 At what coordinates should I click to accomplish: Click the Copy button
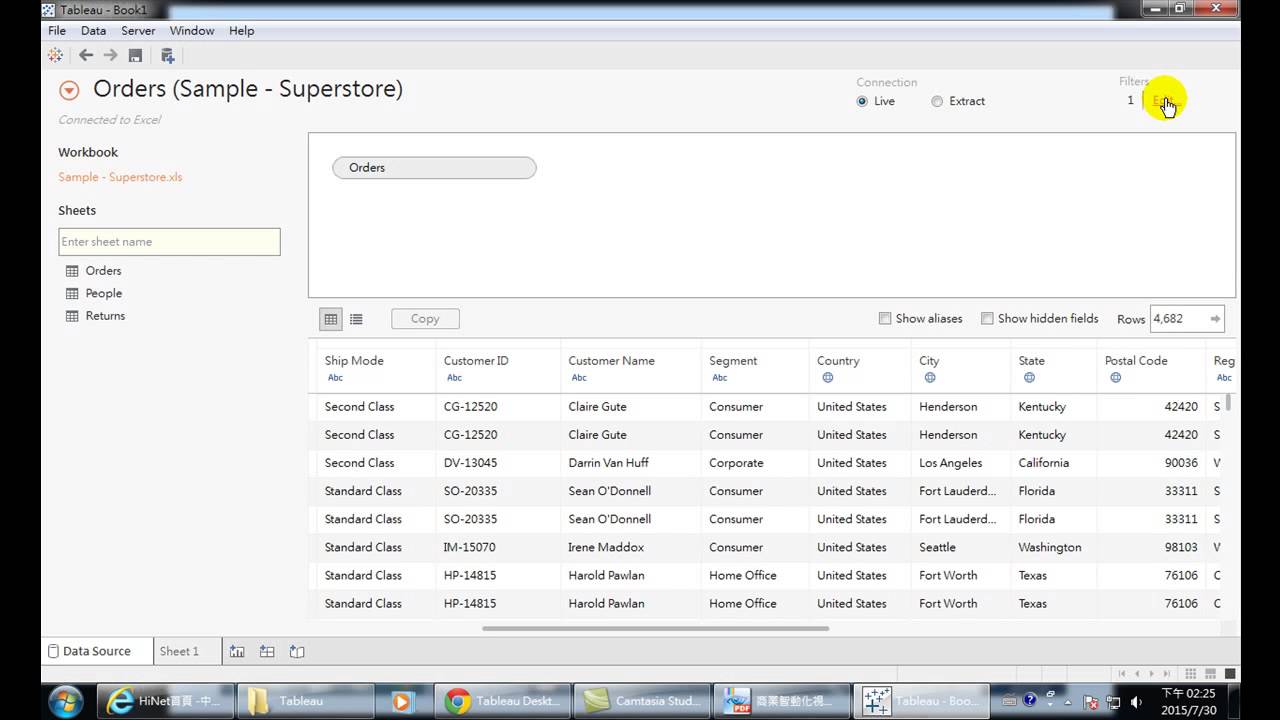pos(425,319)
